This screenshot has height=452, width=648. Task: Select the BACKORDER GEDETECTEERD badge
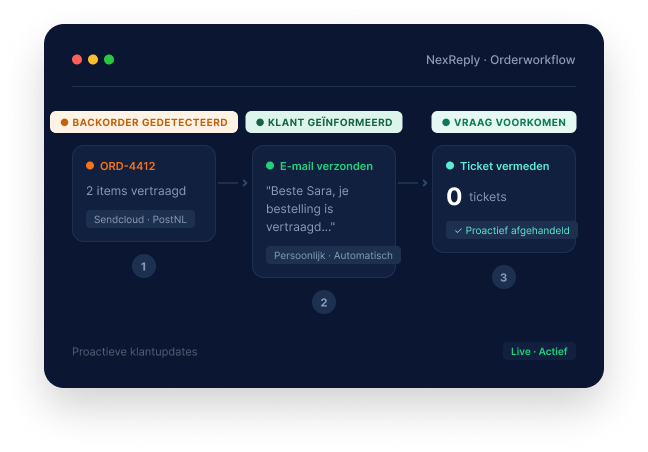[144, 122]
